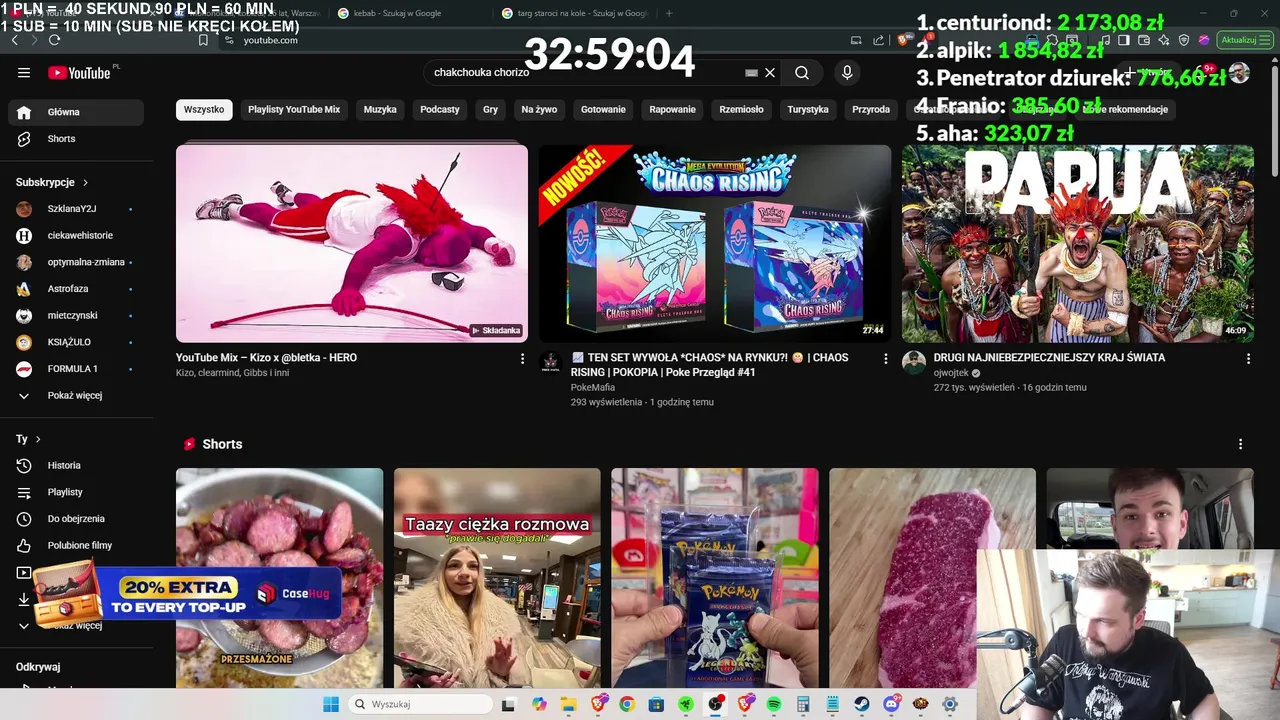Expand the Subskrypcje section
1280x720 pixels.
tap(52, 183)
